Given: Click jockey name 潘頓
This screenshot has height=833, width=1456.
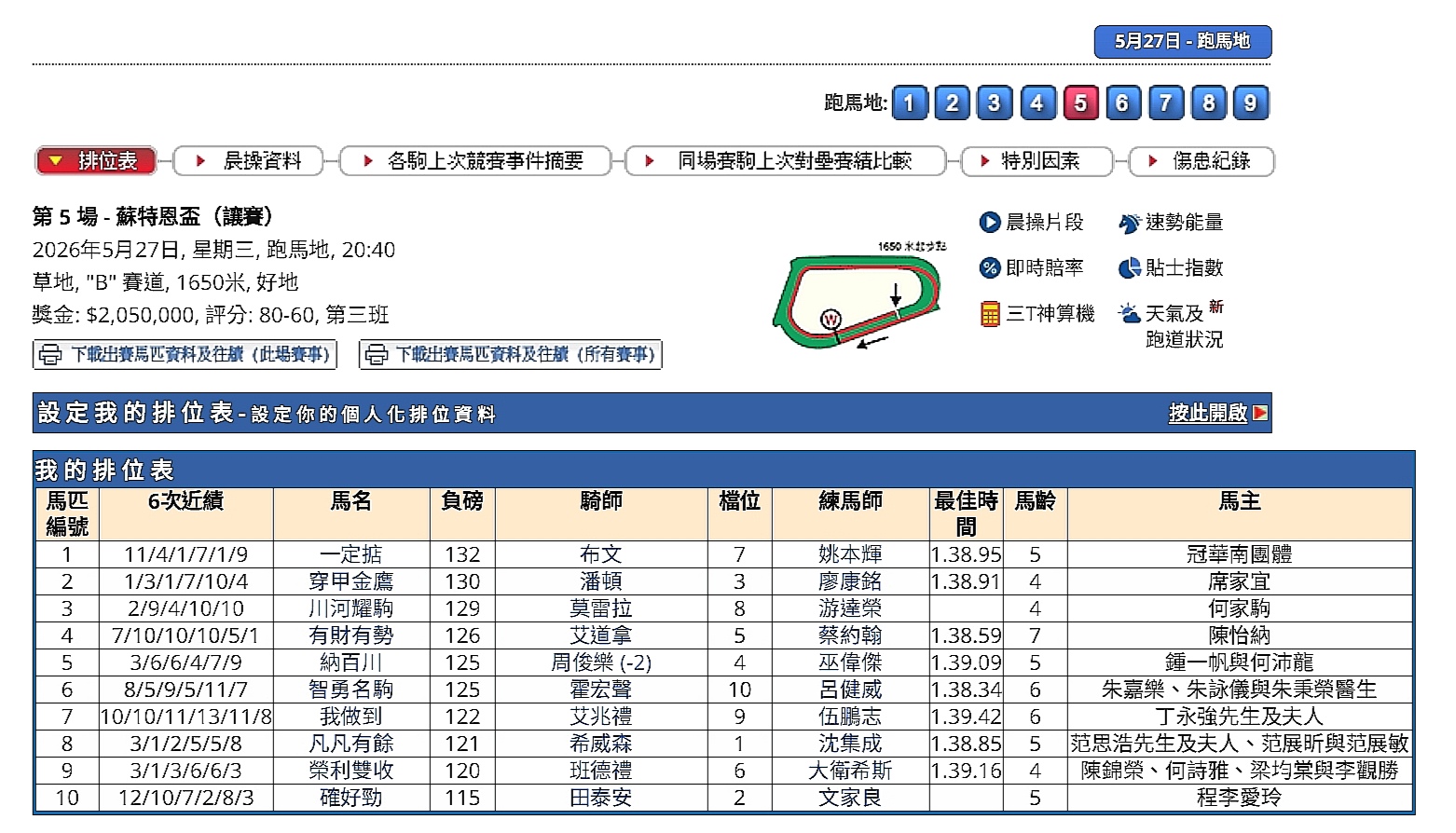Looking at the screenshot, I should click(601, 581).
